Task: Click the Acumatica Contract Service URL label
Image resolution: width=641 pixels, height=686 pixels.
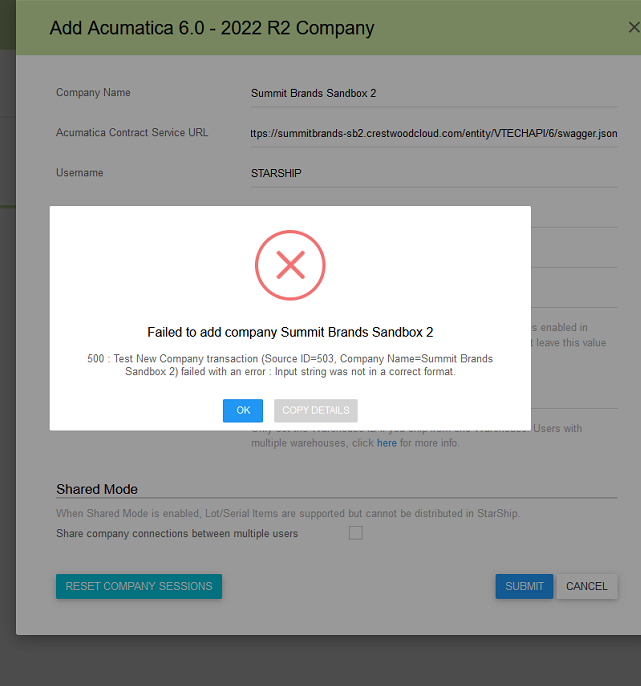Action: tap(132, 133)
